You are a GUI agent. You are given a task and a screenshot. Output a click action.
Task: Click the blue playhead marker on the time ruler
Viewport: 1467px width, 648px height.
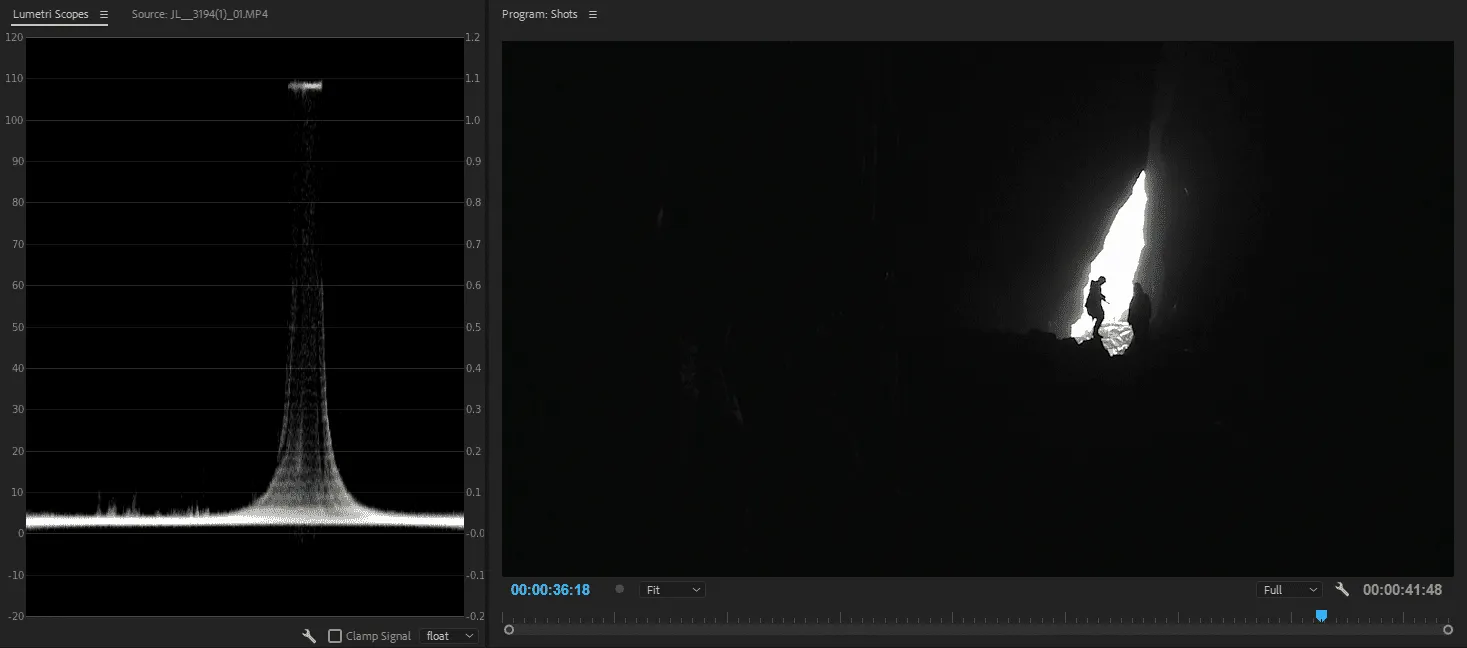[1321, 616]
